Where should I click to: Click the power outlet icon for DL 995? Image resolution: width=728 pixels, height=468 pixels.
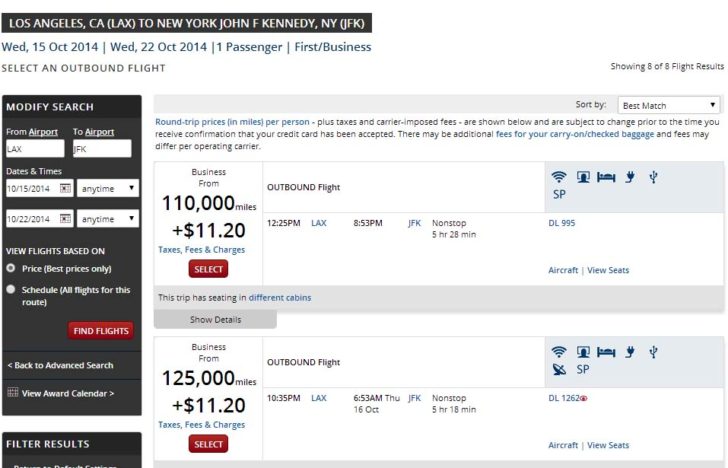(630, 177)
